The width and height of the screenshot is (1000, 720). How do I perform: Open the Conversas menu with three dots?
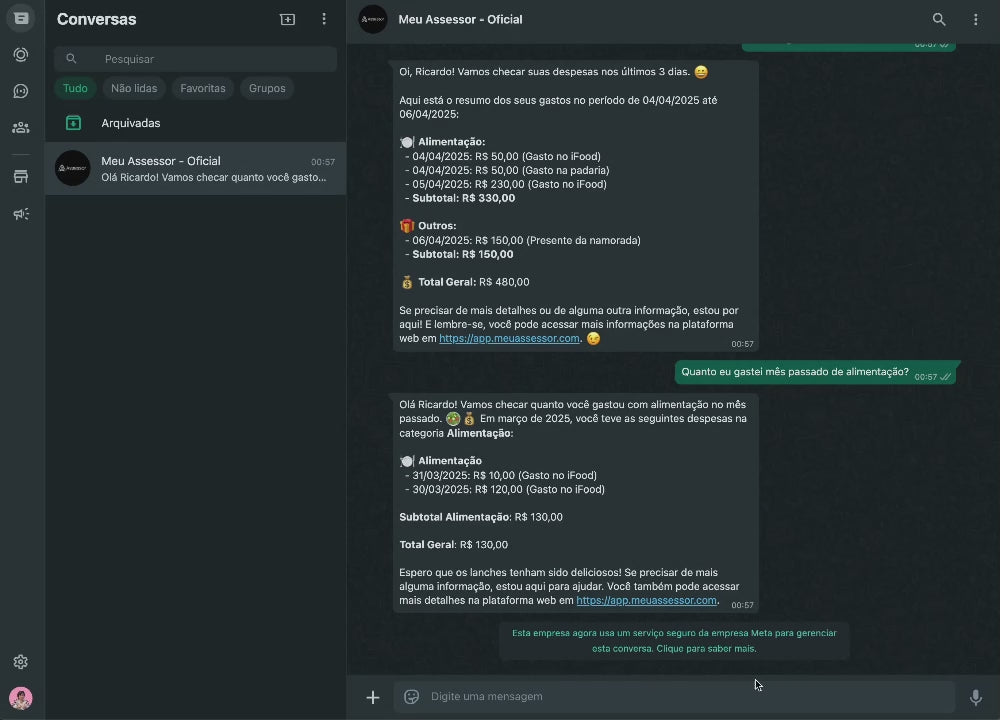[x=324, y=19]
